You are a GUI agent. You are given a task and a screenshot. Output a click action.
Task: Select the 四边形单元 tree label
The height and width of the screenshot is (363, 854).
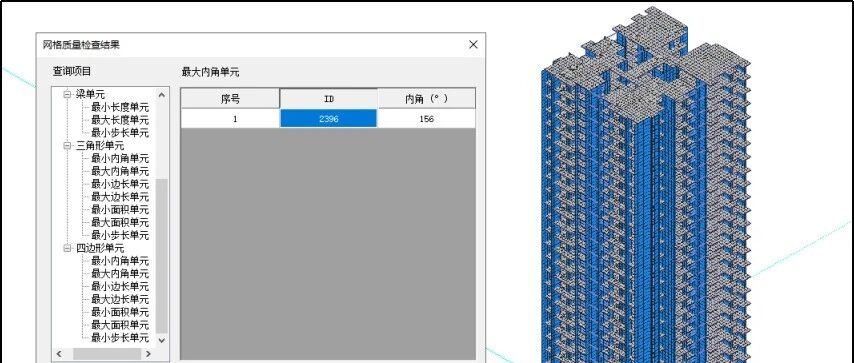(100, 248)
